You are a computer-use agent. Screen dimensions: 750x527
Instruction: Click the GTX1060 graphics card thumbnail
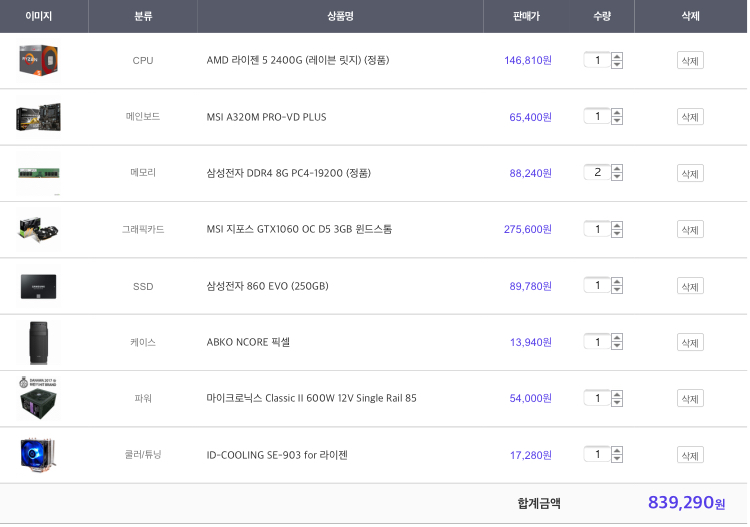tap(38, 229)
